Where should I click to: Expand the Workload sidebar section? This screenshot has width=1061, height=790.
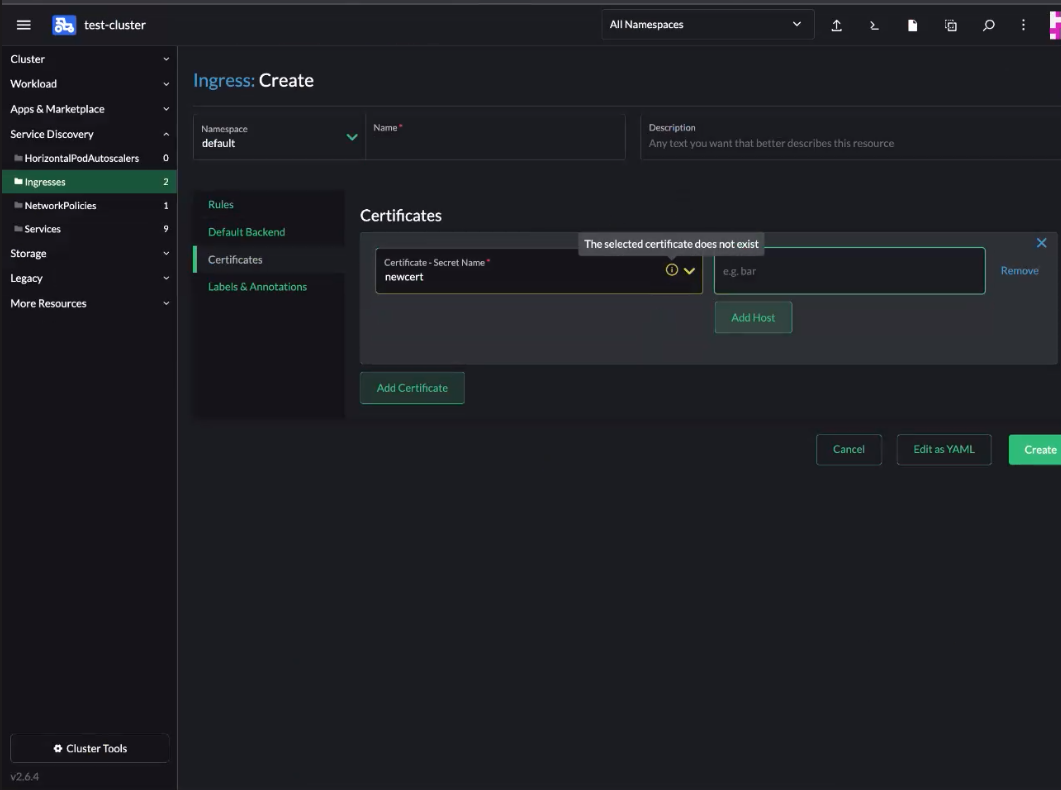click(89, 84)
